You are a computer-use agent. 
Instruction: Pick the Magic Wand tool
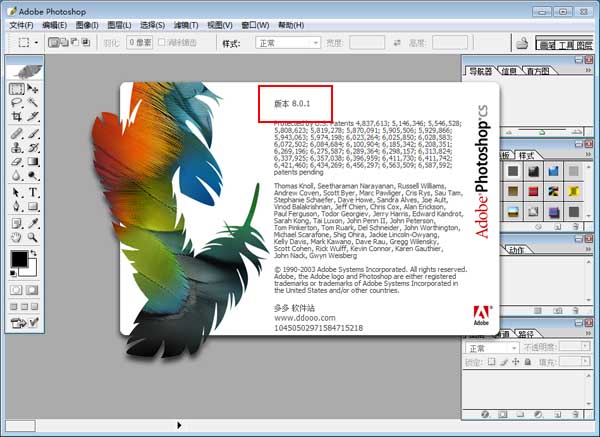click(33, 103)
